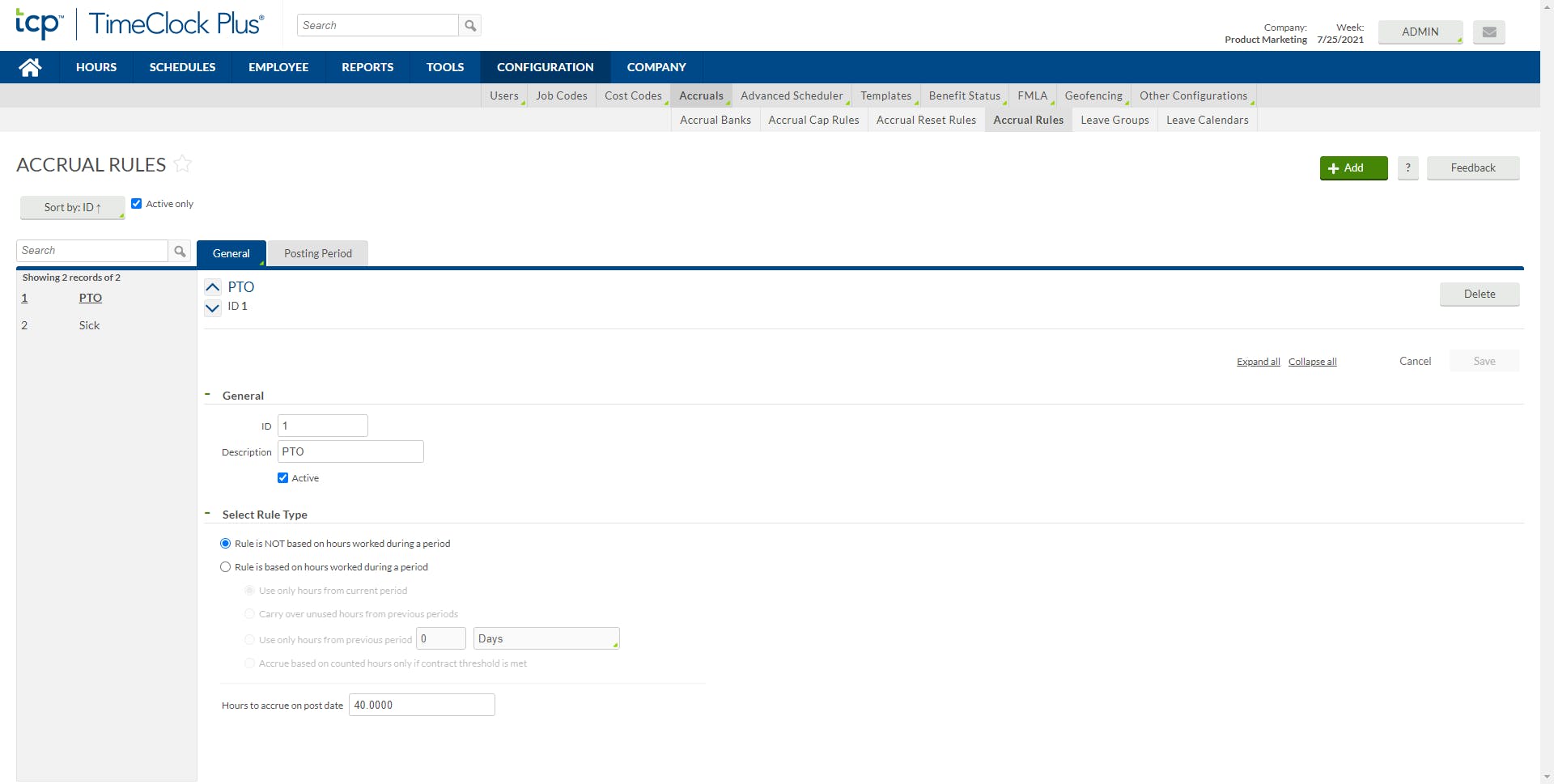Delete the PTO accrual rule
Viewport: 1554px width, 784px height.
tap(1480, 294)
